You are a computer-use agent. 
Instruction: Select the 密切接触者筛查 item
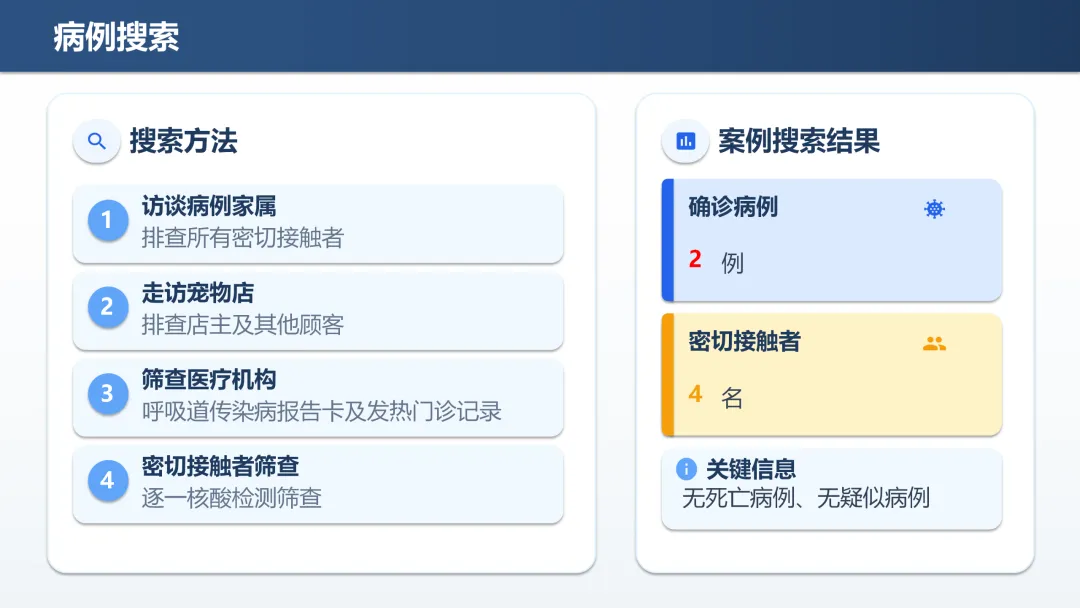tap(318, 483)
